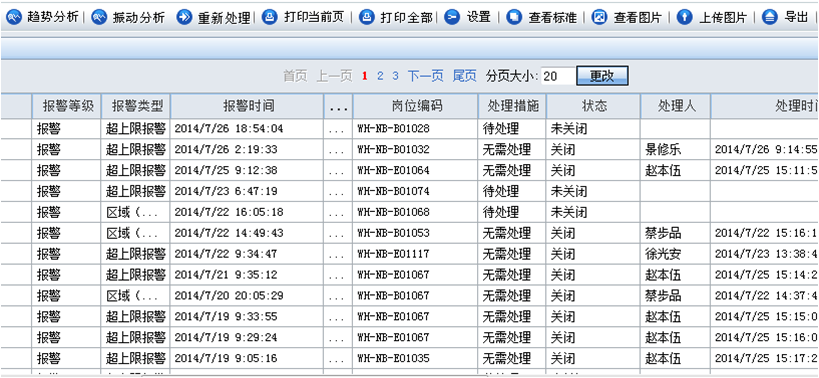The height and width of the screenshot is (378, 819).
Task: Click the 查看标准 view standard icon
Action: 515,17
